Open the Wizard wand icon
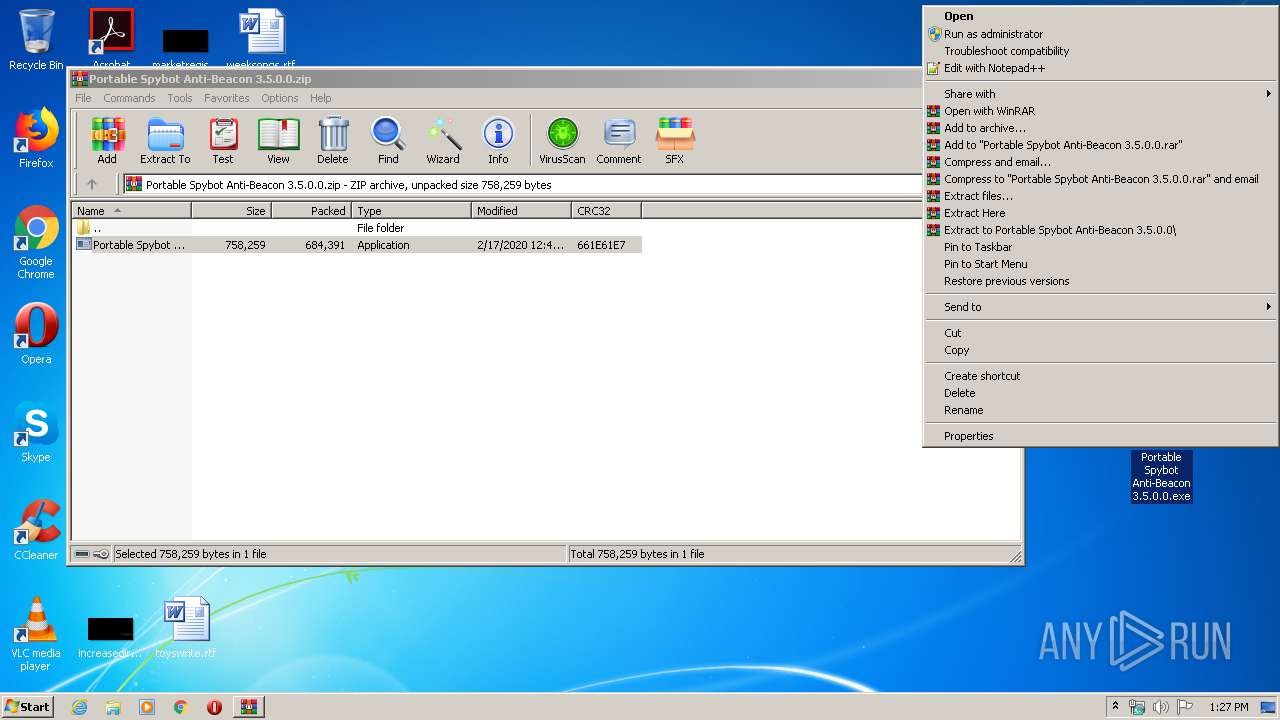 pyautogui.click(x=443, y=141)
